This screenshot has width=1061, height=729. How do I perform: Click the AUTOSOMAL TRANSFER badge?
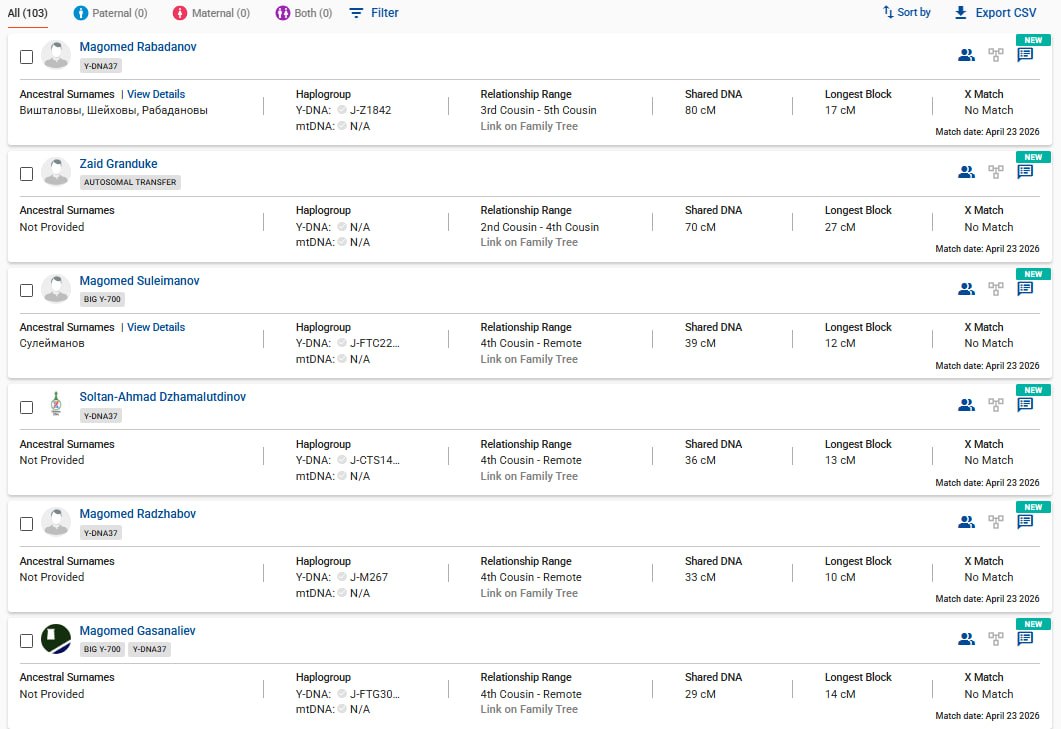pyautogui.click(x=130, y=182)
